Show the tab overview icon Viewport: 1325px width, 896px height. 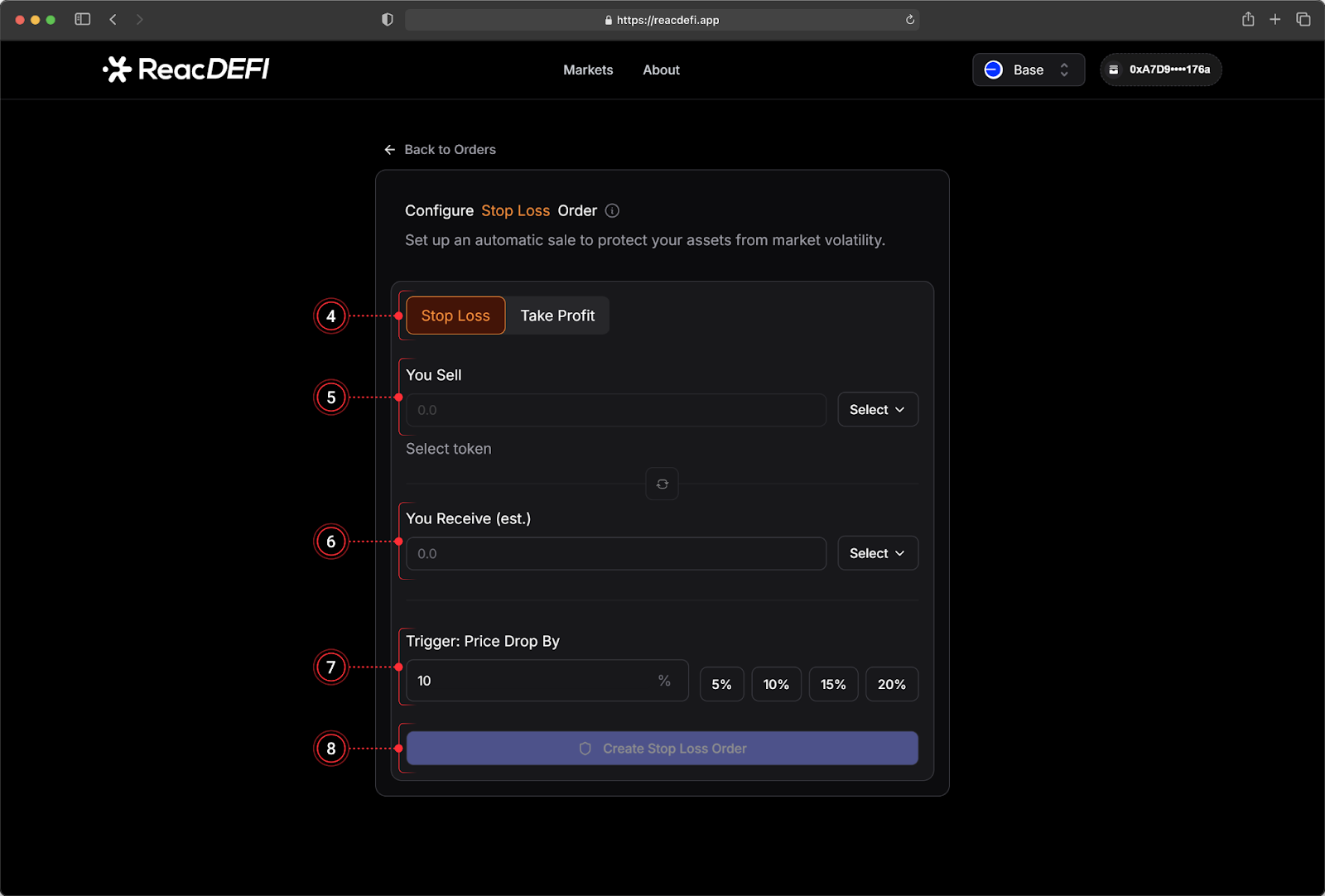click(1303, 19)
